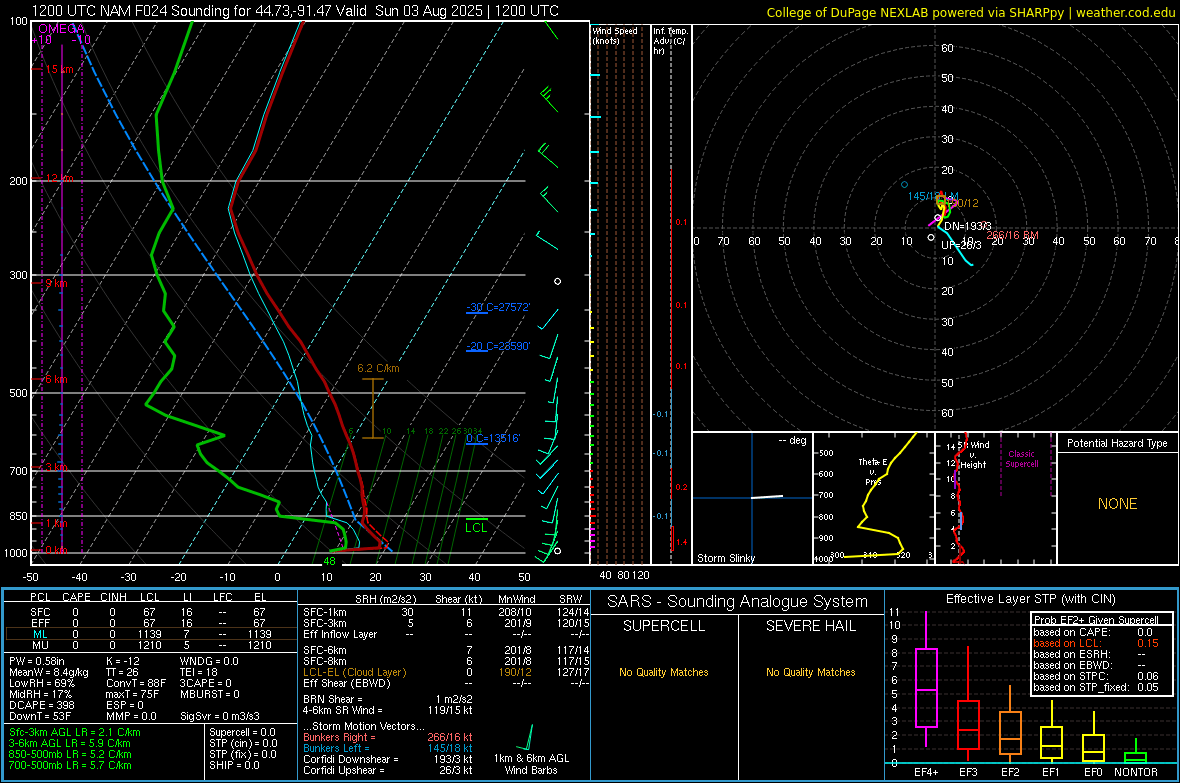Click the 9 km height marker
Image resolution: width=1180 pixels, height=783 pixels.
56,284
